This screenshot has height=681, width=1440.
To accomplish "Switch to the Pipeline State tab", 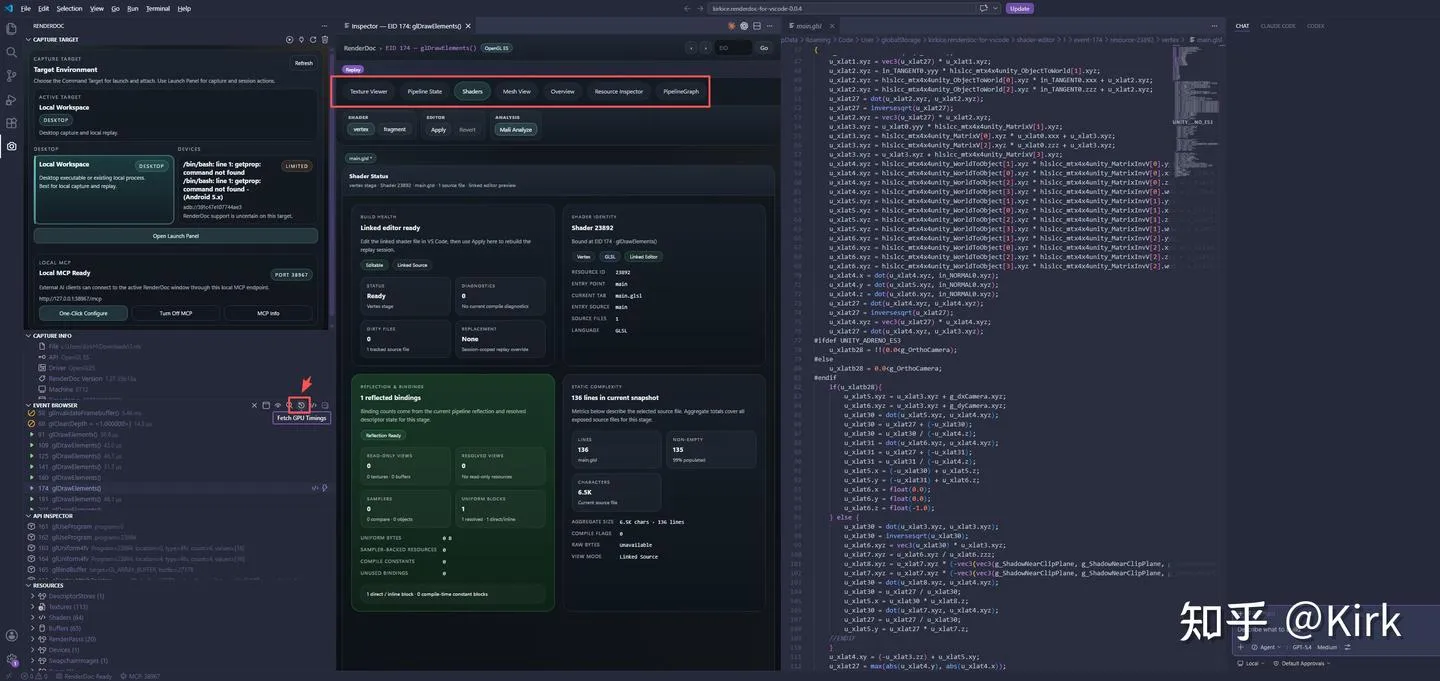I will tap(425, 91).
